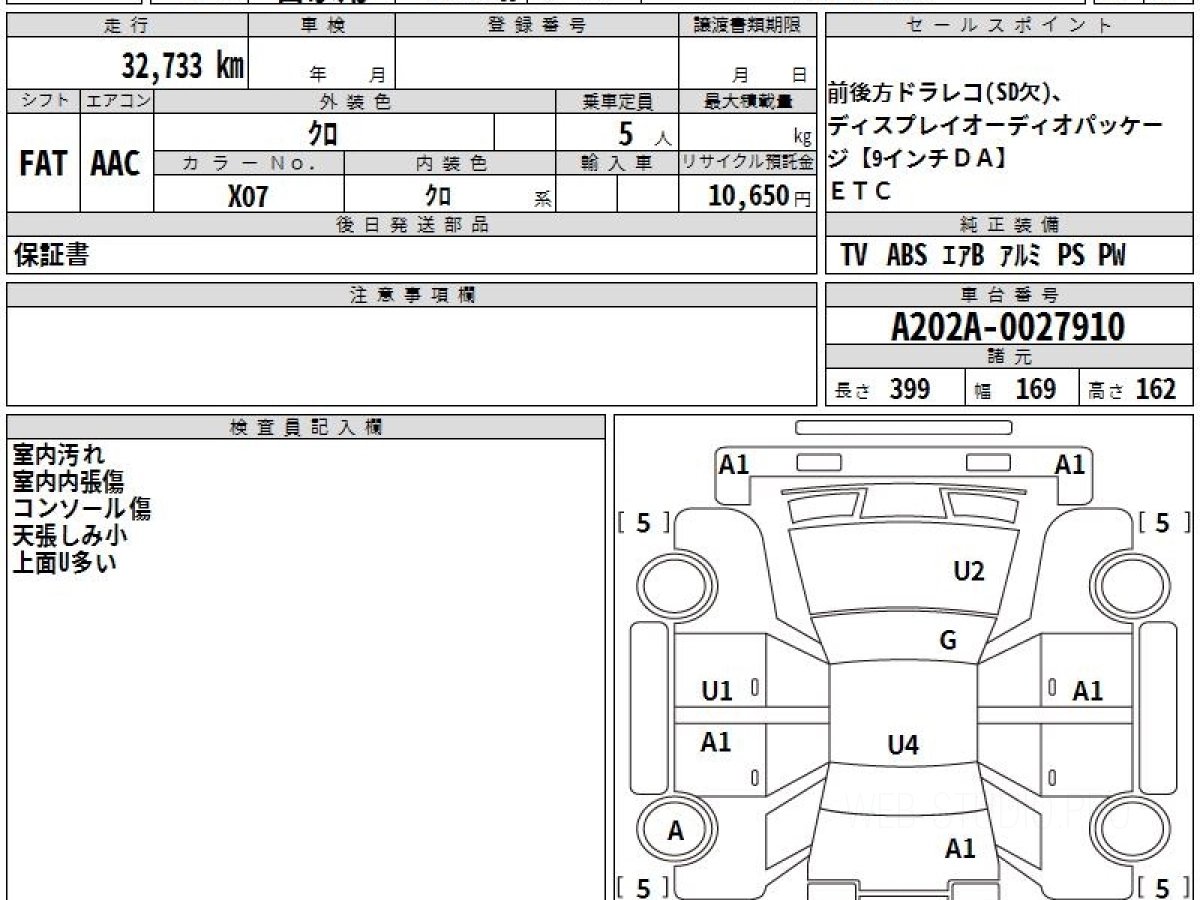This screenshot has width=1200, height=900.
Task: Select the ETC sales point line
Action: point(860,192)
